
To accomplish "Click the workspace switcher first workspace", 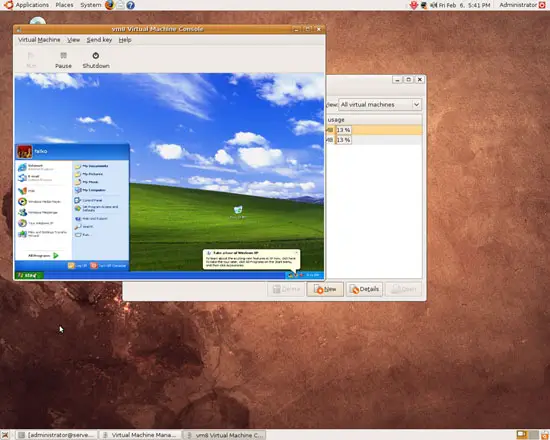I will pos(522,435).
